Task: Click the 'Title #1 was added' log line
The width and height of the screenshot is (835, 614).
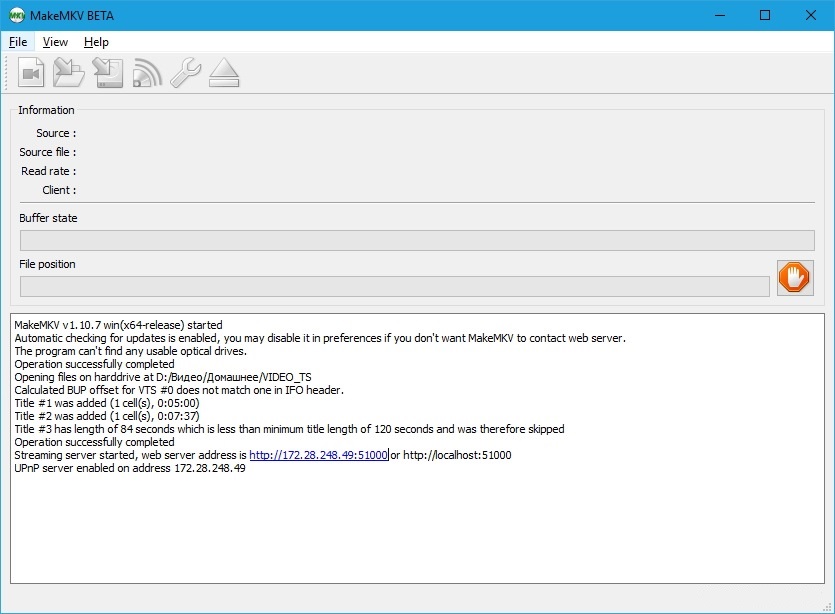Action: tap(107, 403)
